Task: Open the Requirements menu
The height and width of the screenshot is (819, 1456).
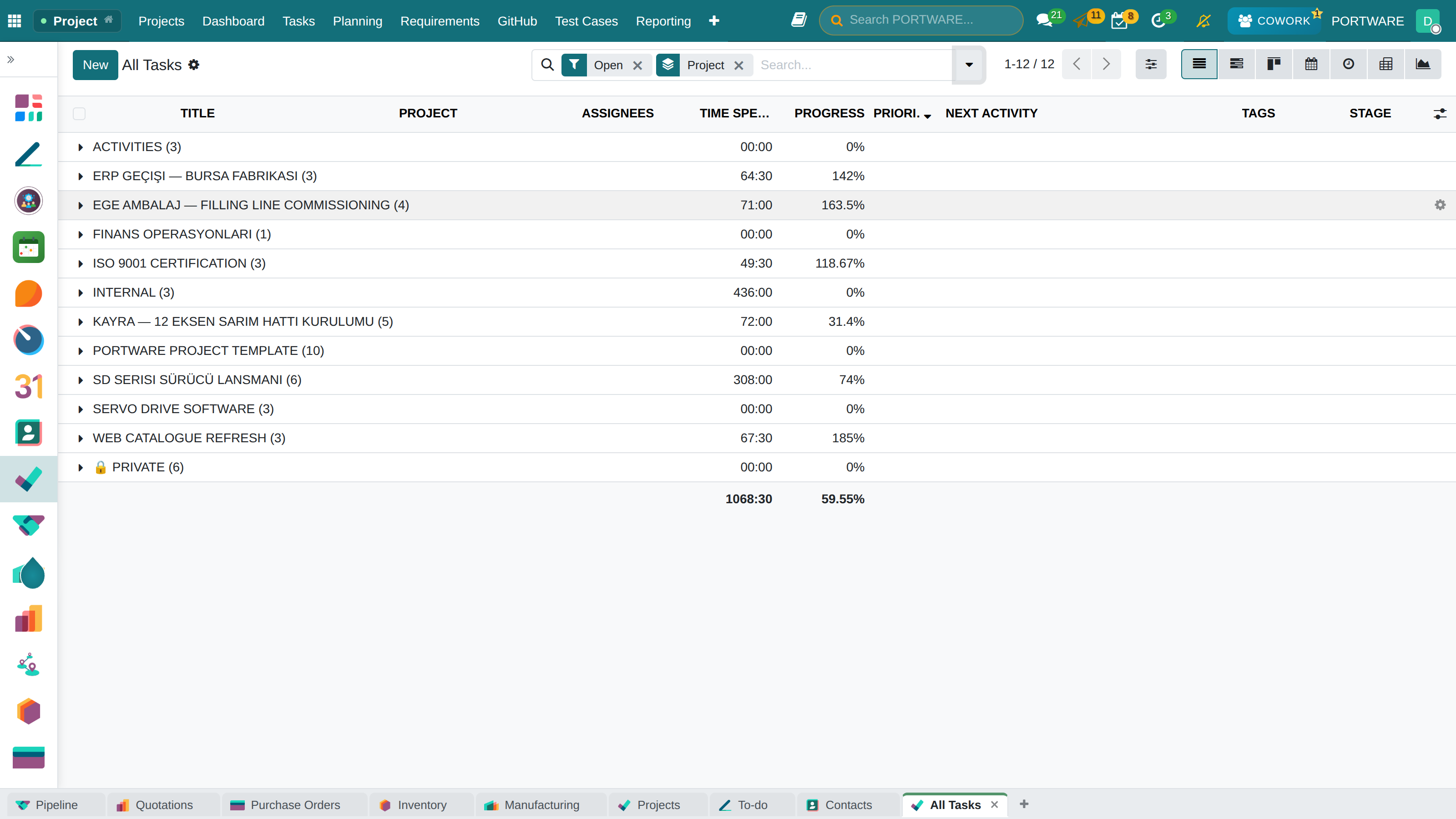Action: click(440, 21)
